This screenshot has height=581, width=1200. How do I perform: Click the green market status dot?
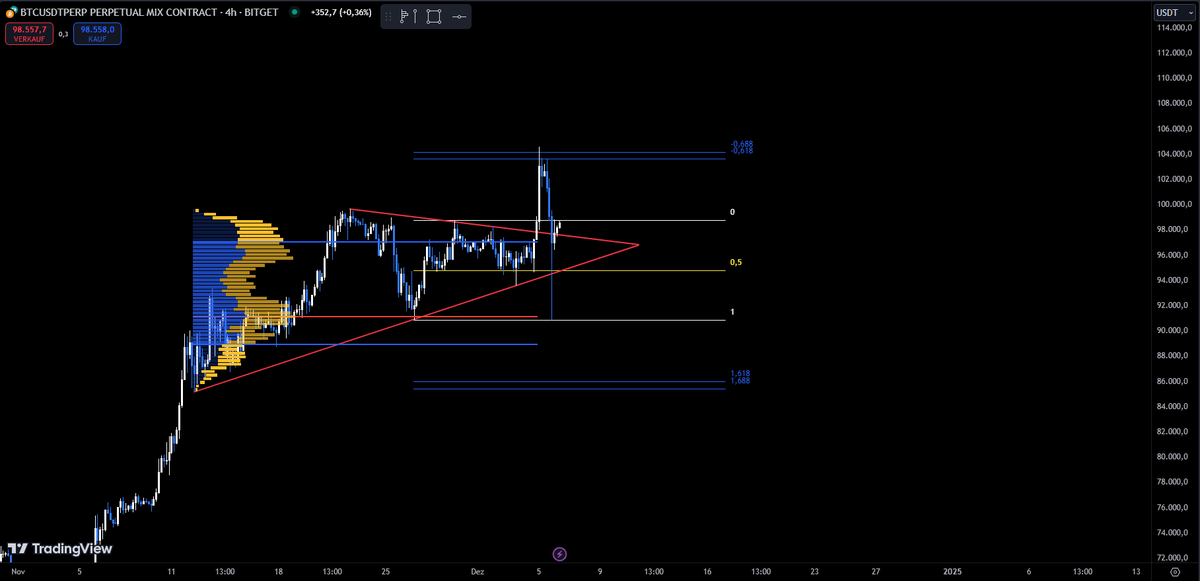point(293,13)
